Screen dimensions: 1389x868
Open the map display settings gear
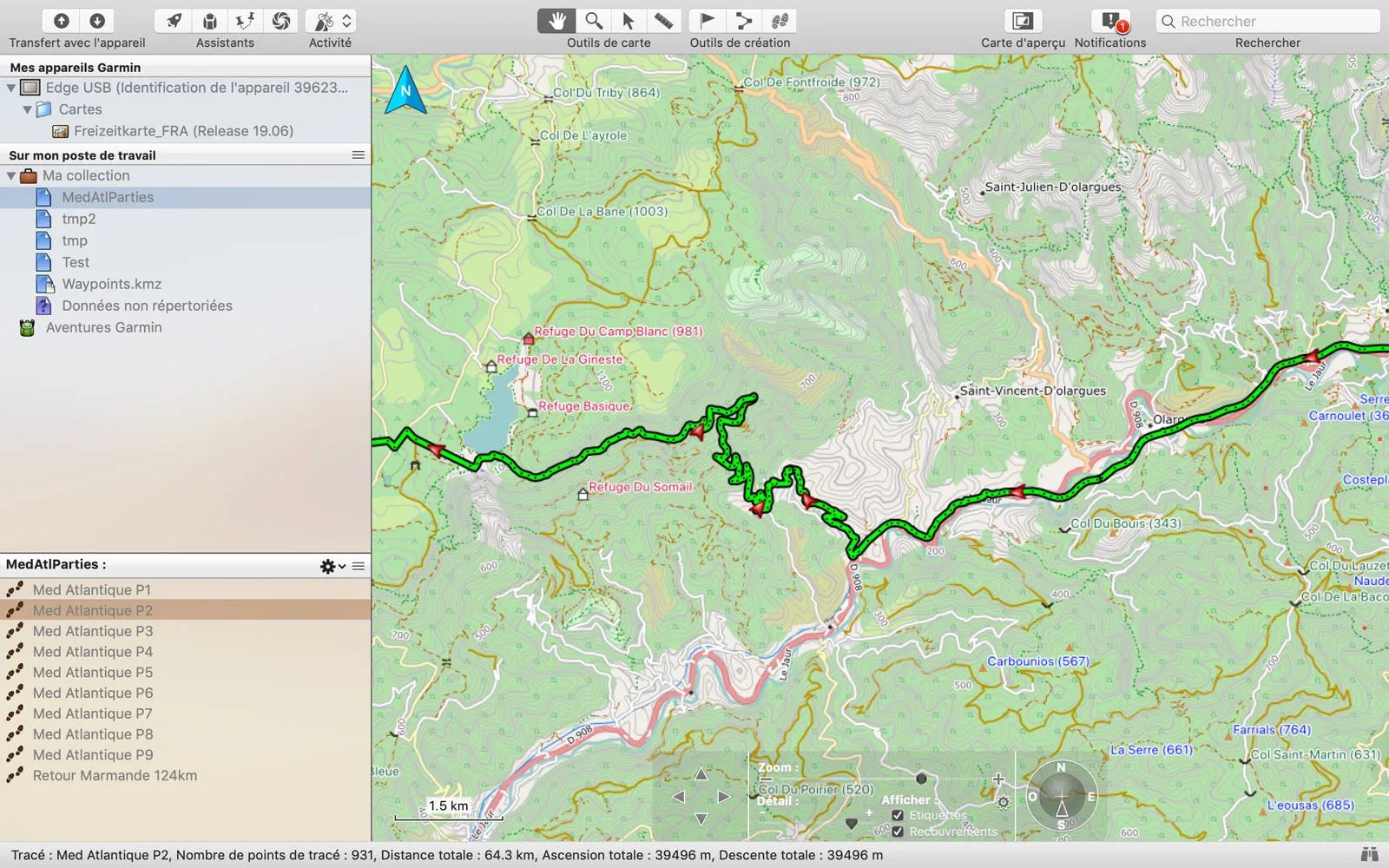coord(1003,802)
